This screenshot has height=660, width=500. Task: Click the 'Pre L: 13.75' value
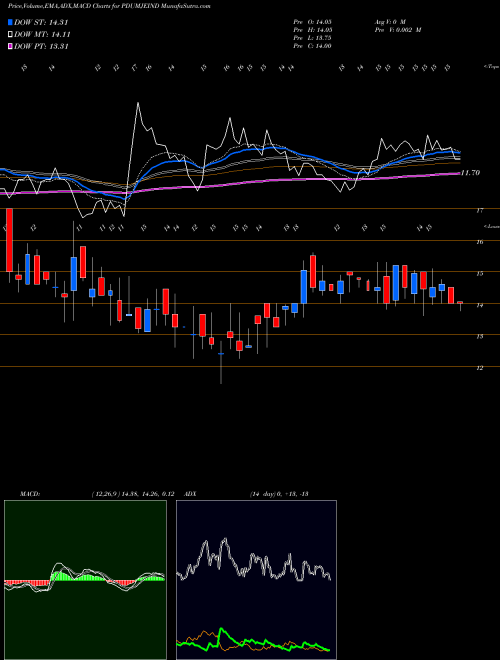313,38
